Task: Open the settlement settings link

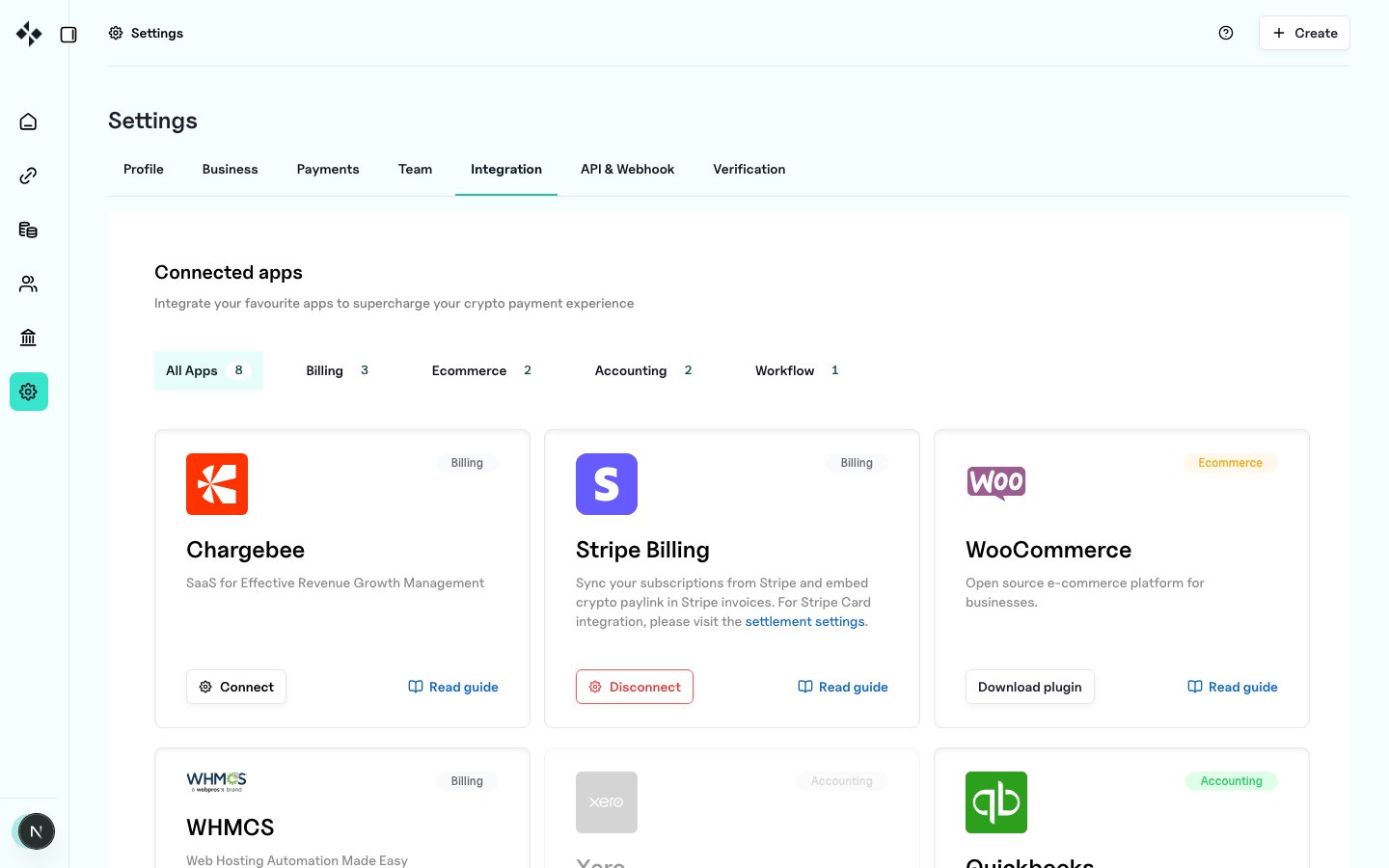Action: (804, 621)
